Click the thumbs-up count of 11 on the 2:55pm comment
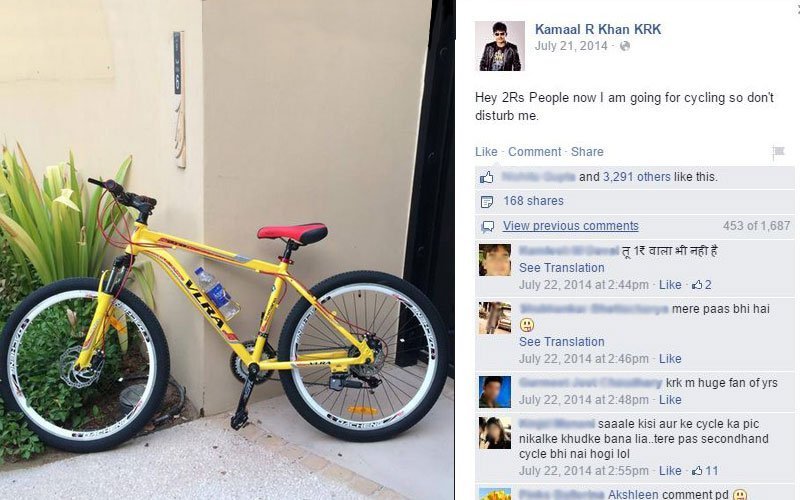The image size is (800, 500). coord(705,470)
